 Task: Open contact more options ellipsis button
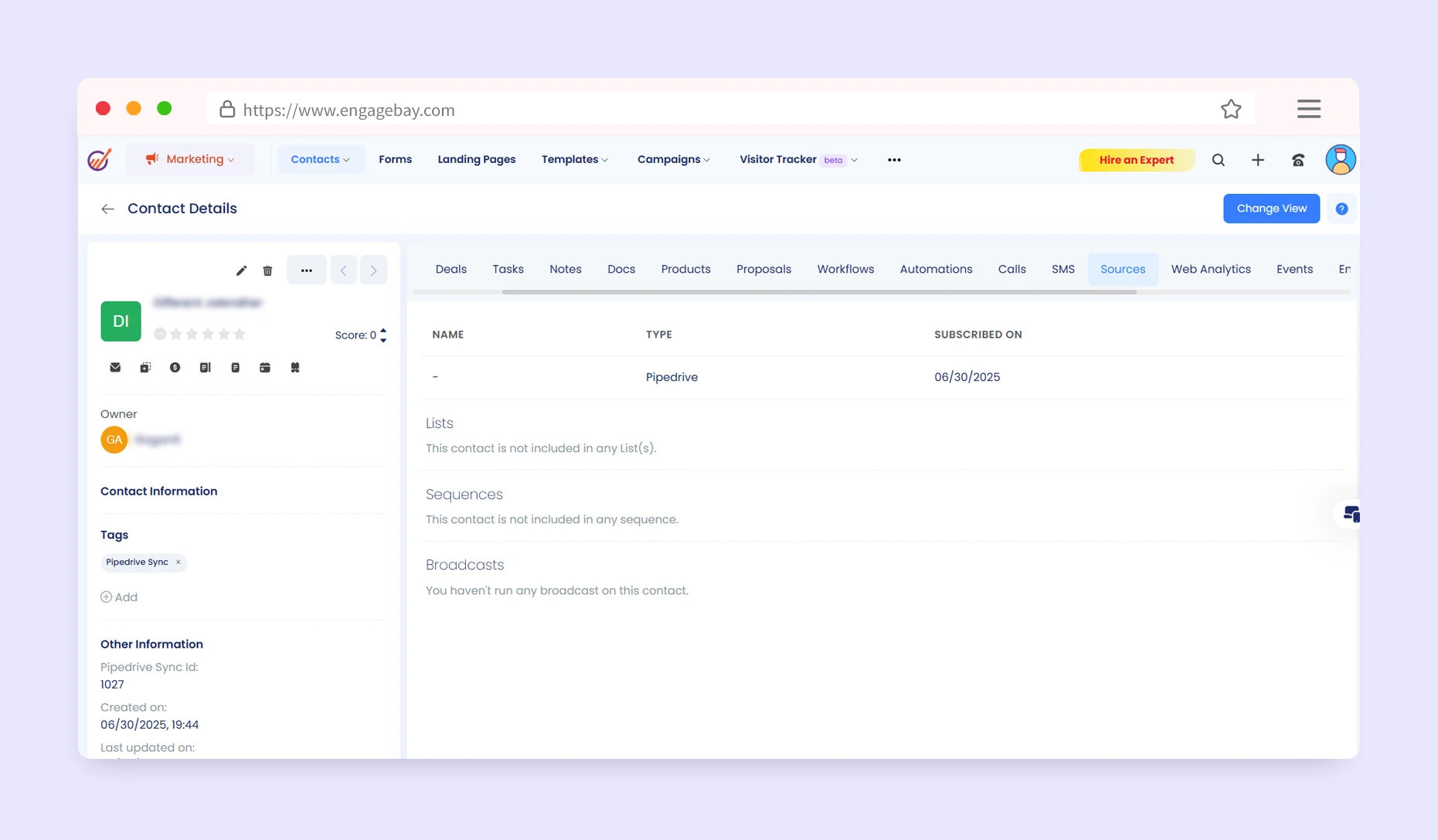(x=307, y=270)
